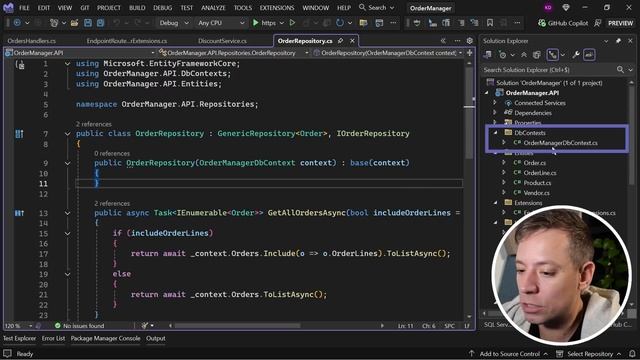The height and width of the screenshot is (360, 640).
Task: Click the code cleanup broom icon
Action: 145,326
